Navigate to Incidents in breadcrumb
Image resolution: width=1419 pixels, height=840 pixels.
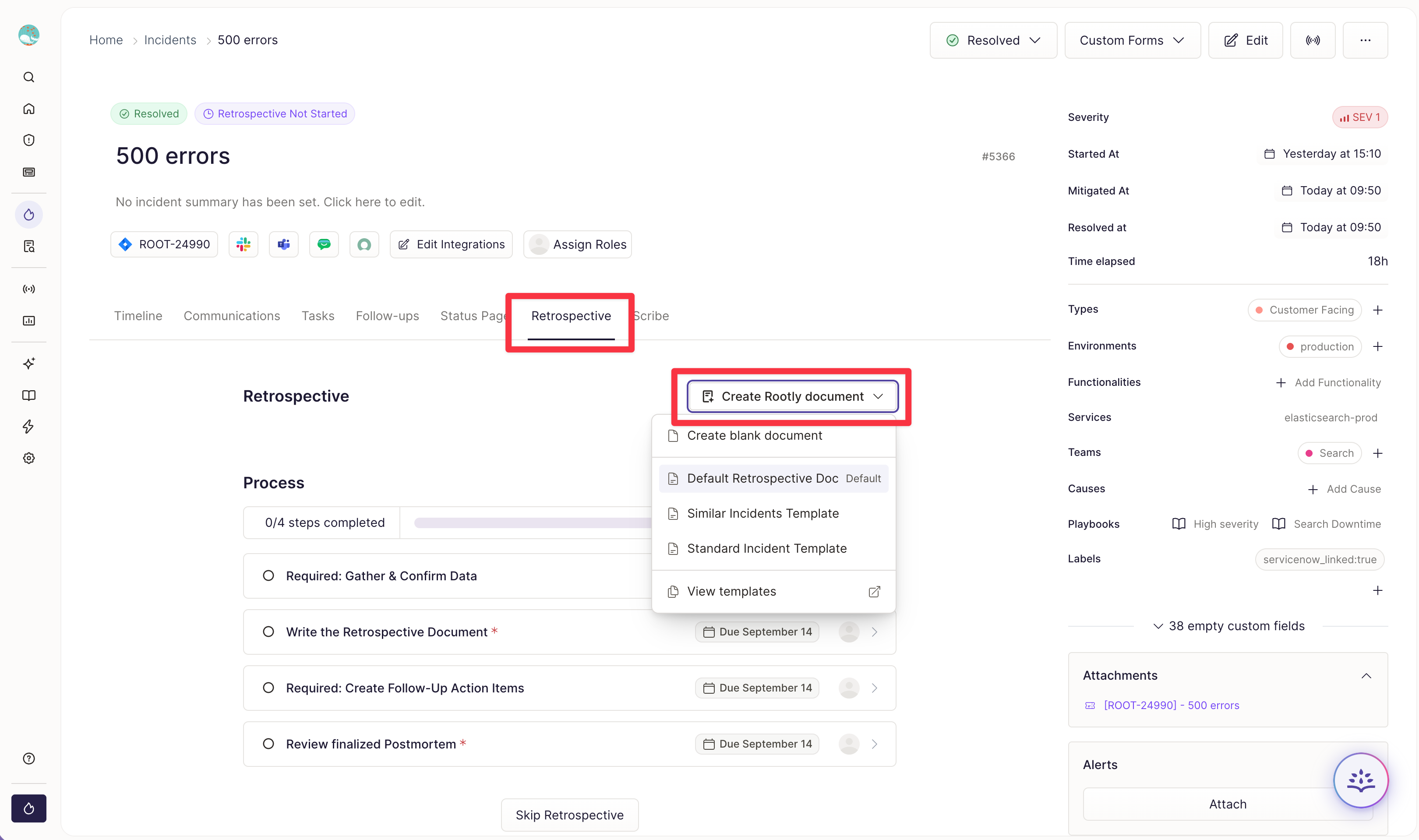coord(170,40)
